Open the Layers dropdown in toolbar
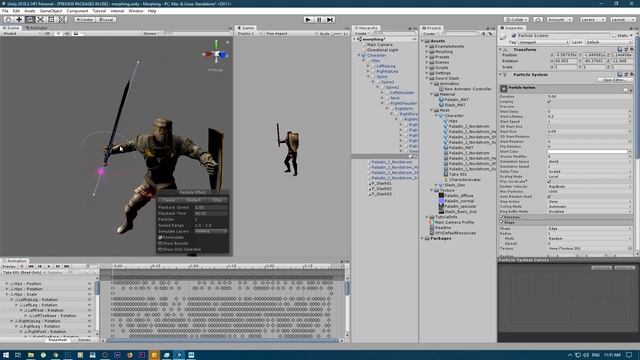Image resolution: width=640 pixels, height=360 pixels. 592,19
